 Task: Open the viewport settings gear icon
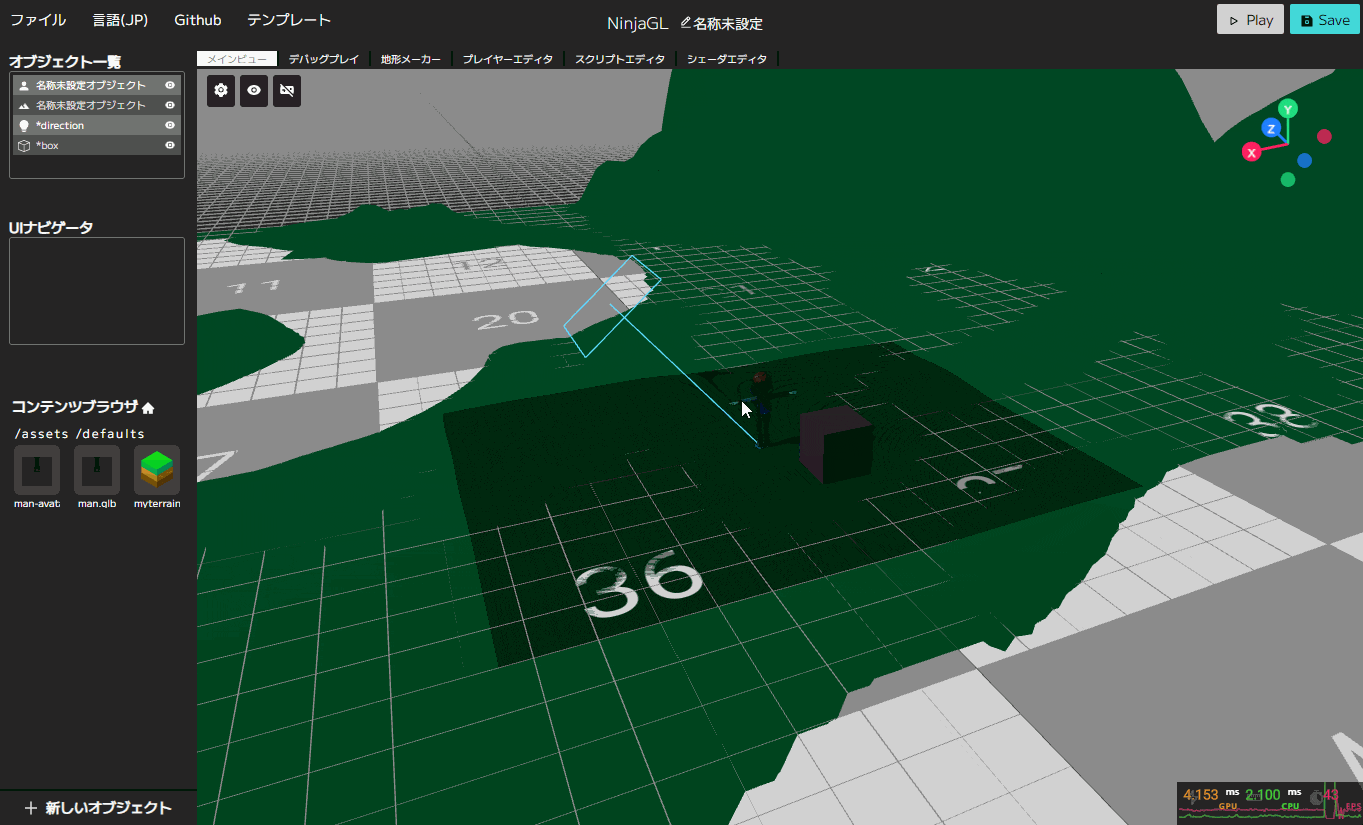pos(220,90)
